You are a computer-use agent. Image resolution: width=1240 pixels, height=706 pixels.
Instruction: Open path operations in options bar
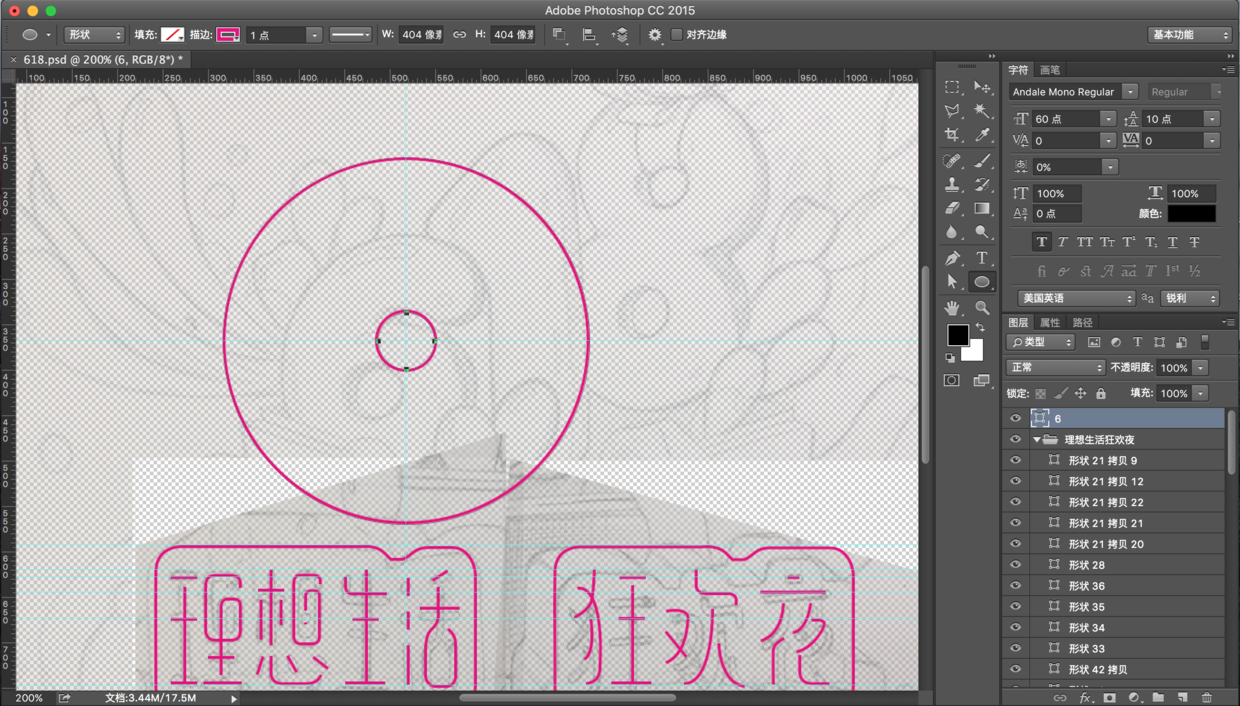[559, 34]
